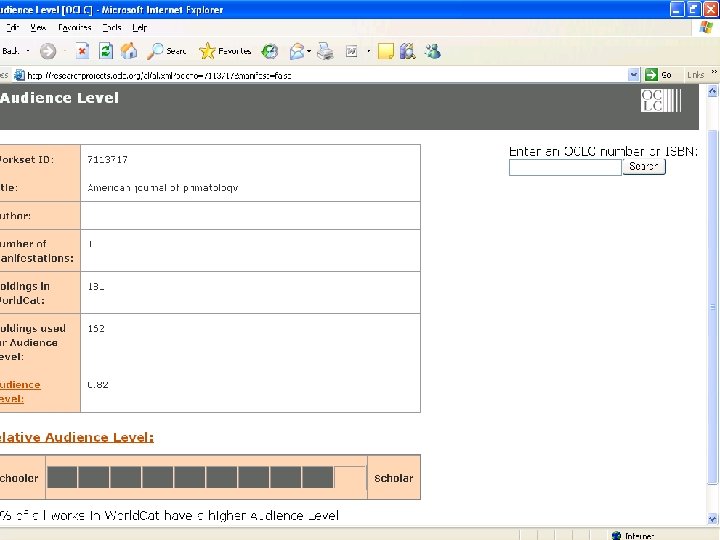
Task: Click the Internet zone status icon
Action: point(617,535)
